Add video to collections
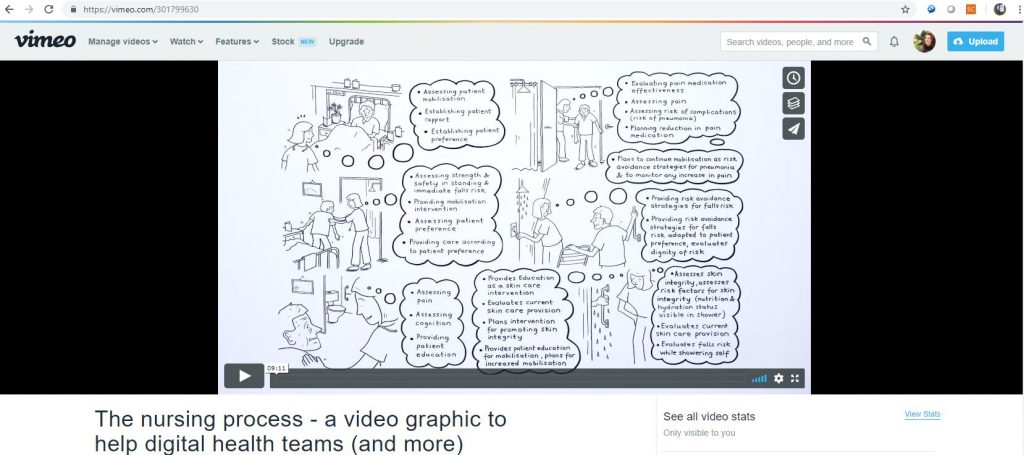The height and width of the screenshot is (455, 1024). click(x=793, y=102)
